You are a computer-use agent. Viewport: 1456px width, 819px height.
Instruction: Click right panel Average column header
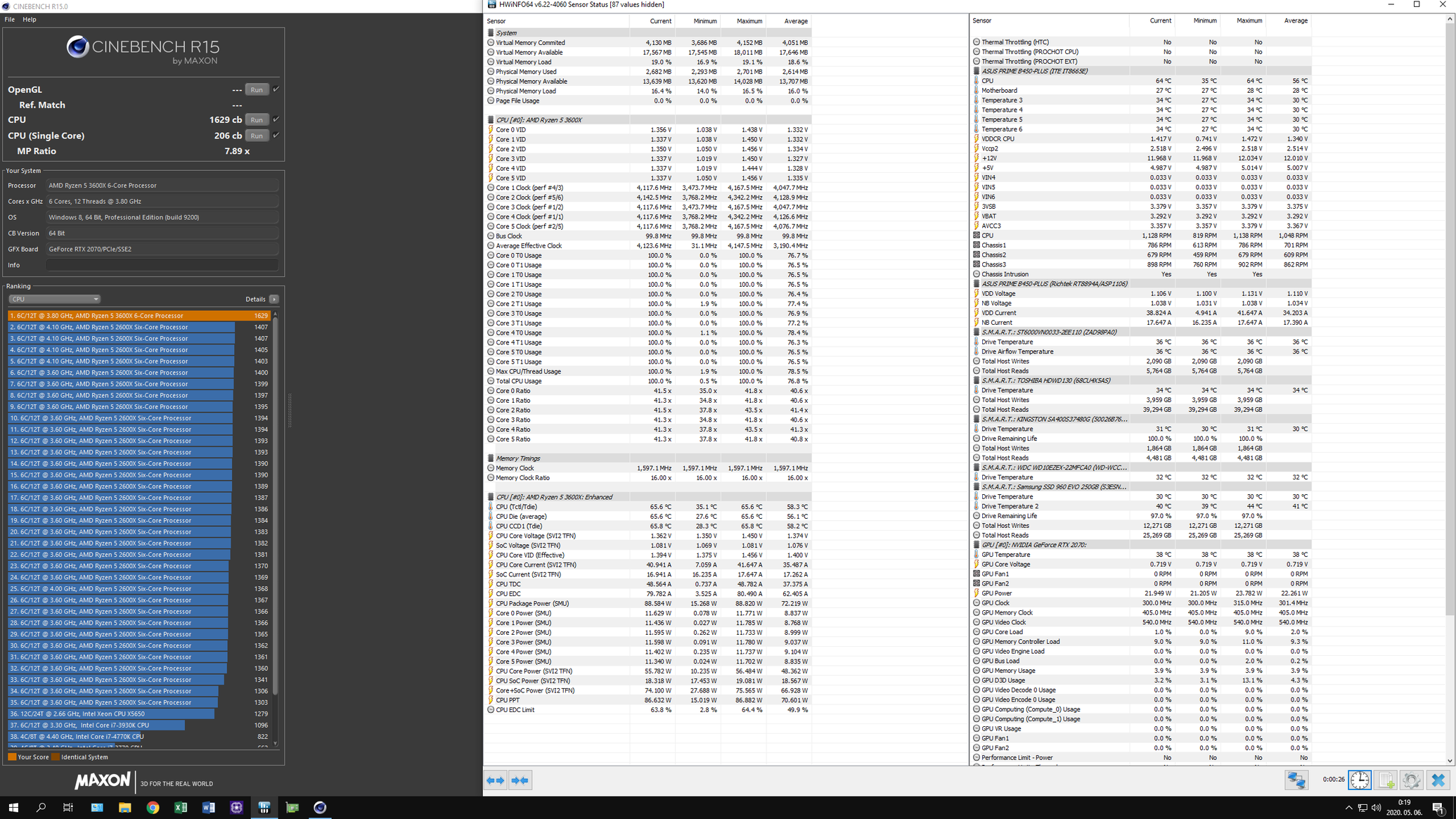point(1289,21)
